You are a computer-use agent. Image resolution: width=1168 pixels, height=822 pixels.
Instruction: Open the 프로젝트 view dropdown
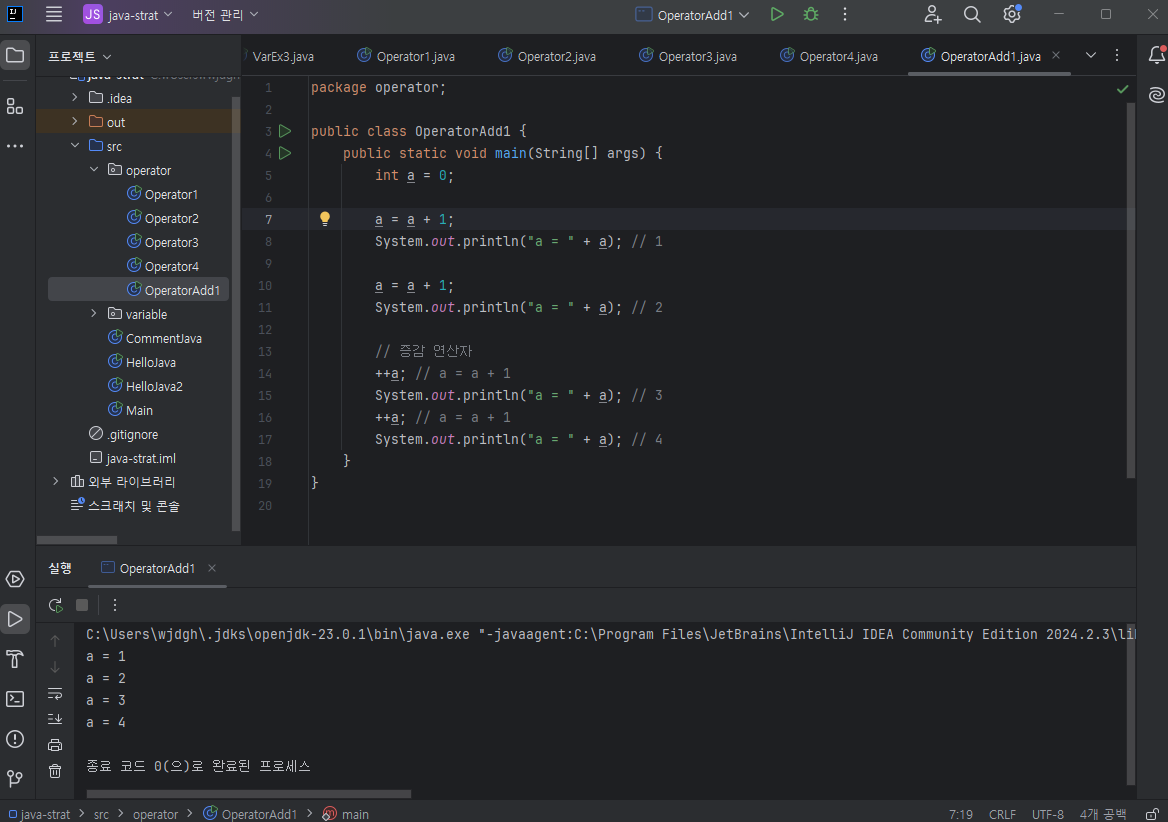[80, 57]
